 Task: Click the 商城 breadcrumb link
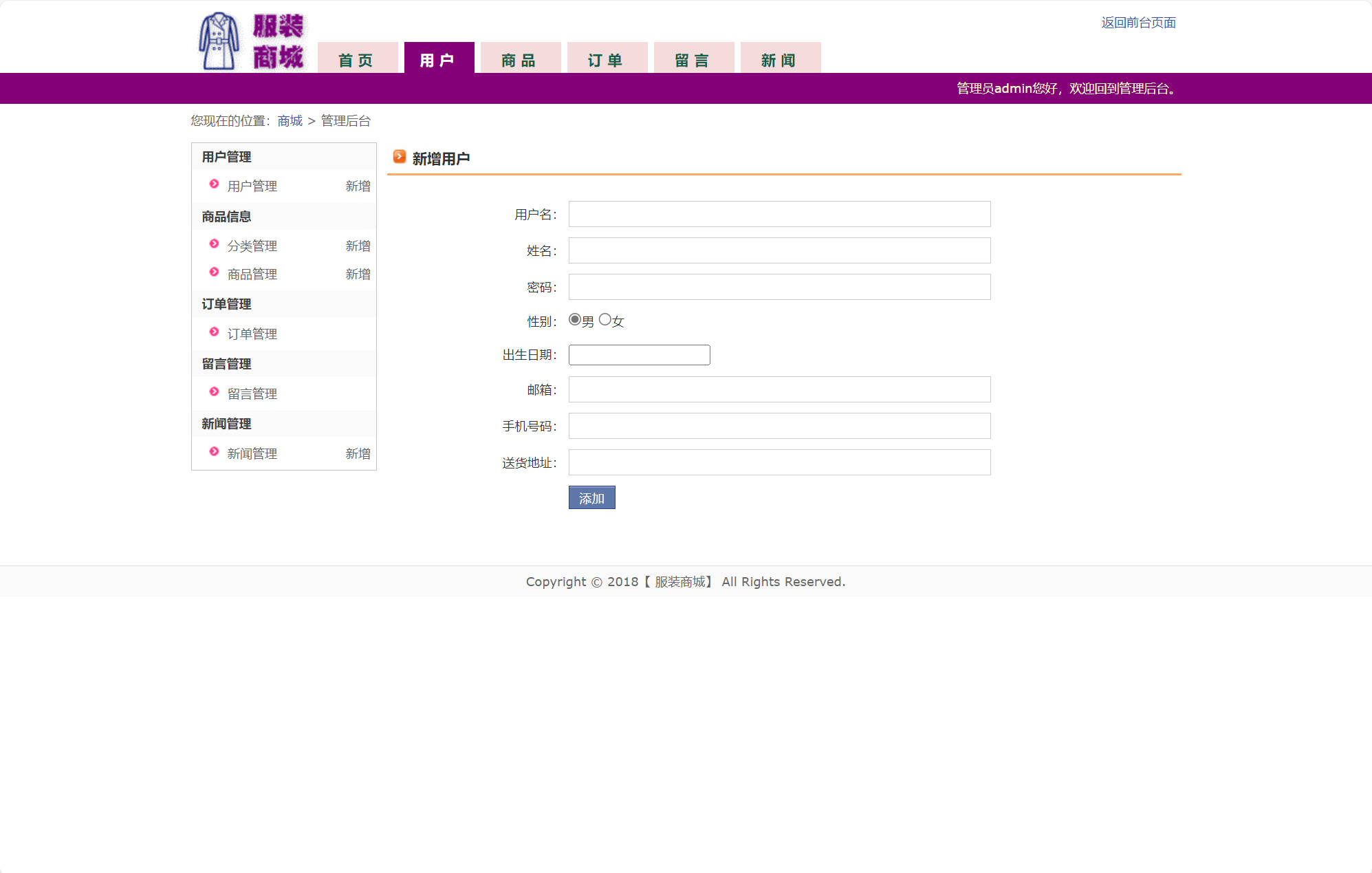[290, 121]
